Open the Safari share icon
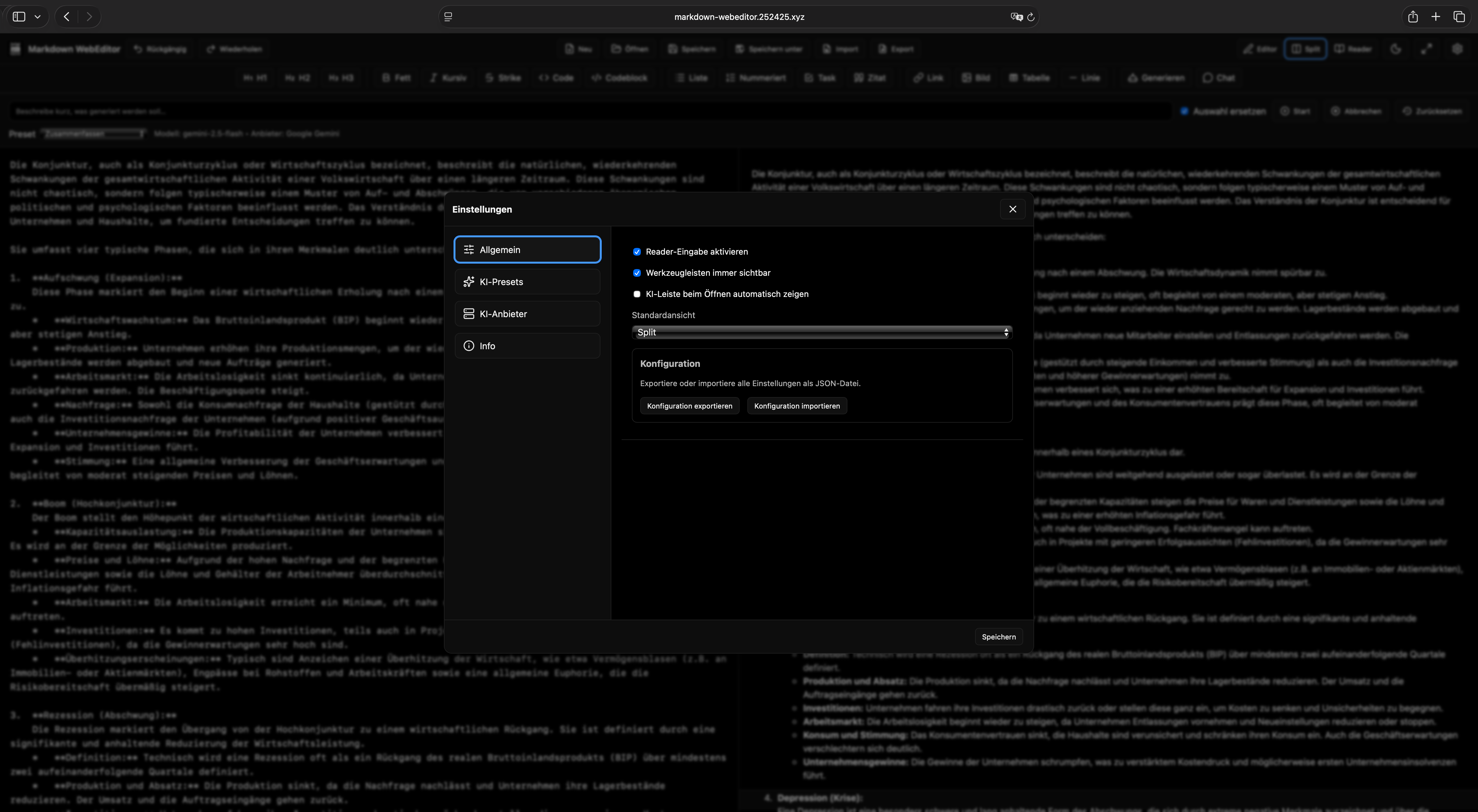 point(1413,17)
